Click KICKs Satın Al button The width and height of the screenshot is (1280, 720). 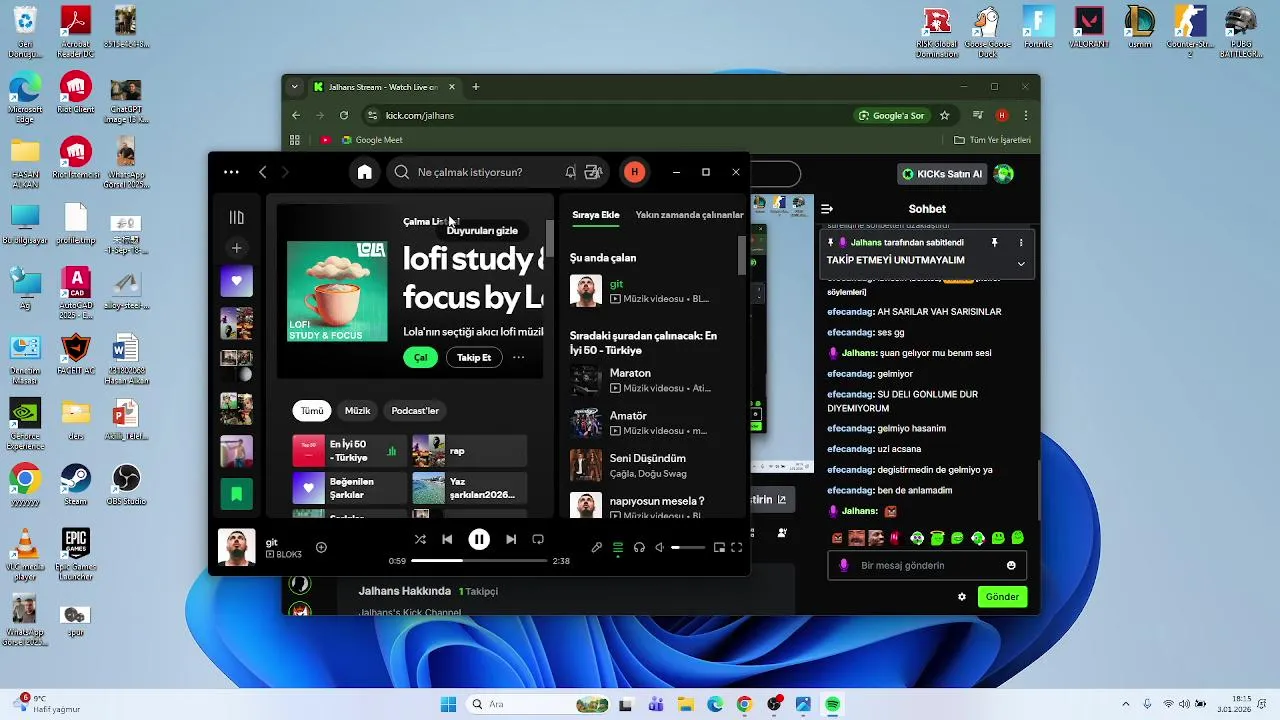click(x=943, y=174)
